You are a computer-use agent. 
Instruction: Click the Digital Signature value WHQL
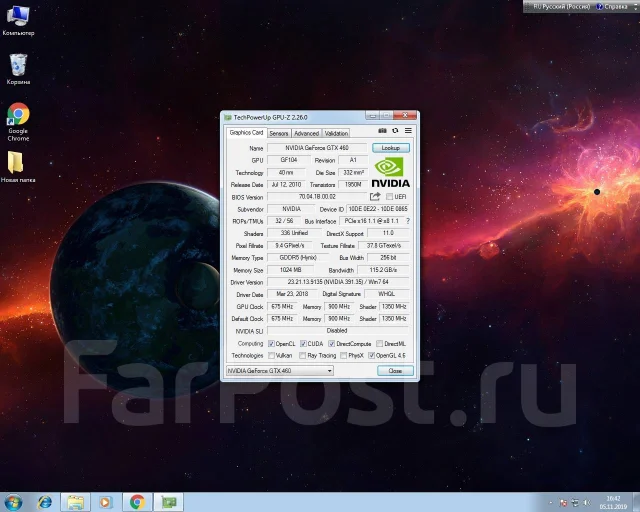coord(387,294)
